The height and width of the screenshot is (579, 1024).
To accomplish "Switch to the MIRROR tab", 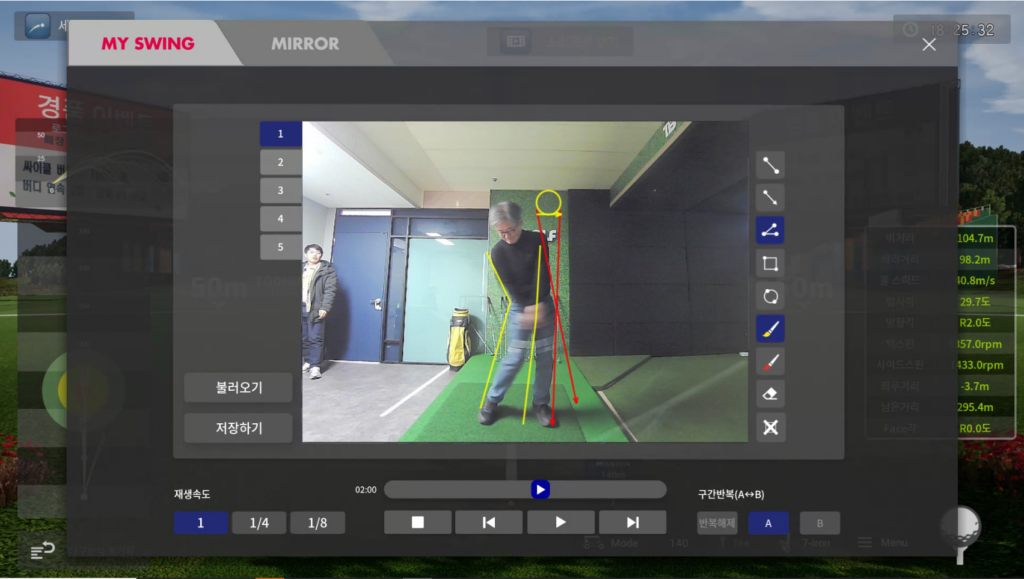I will (x=305, y=44).
